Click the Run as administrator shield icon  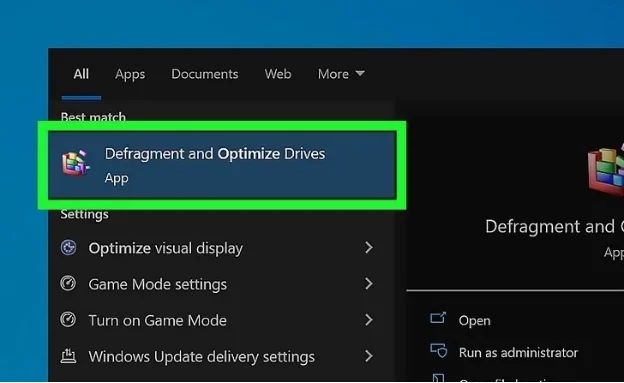pos(439,351)
